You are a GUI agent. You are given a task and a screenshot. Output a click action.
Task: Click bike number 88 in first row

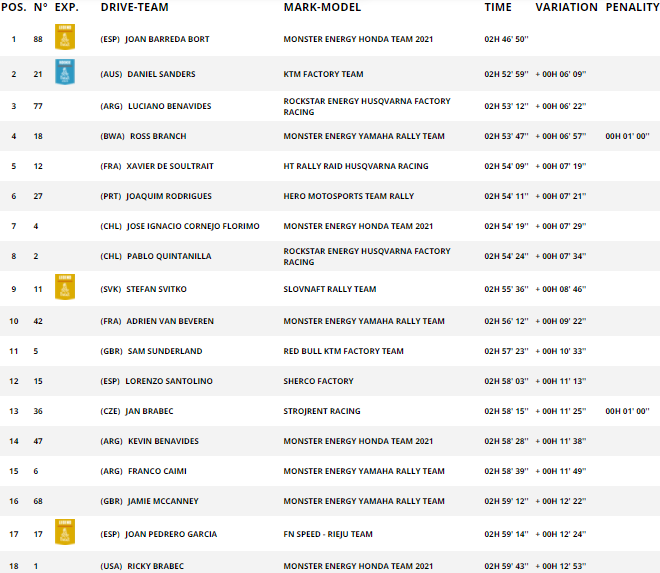coord(38,39)
